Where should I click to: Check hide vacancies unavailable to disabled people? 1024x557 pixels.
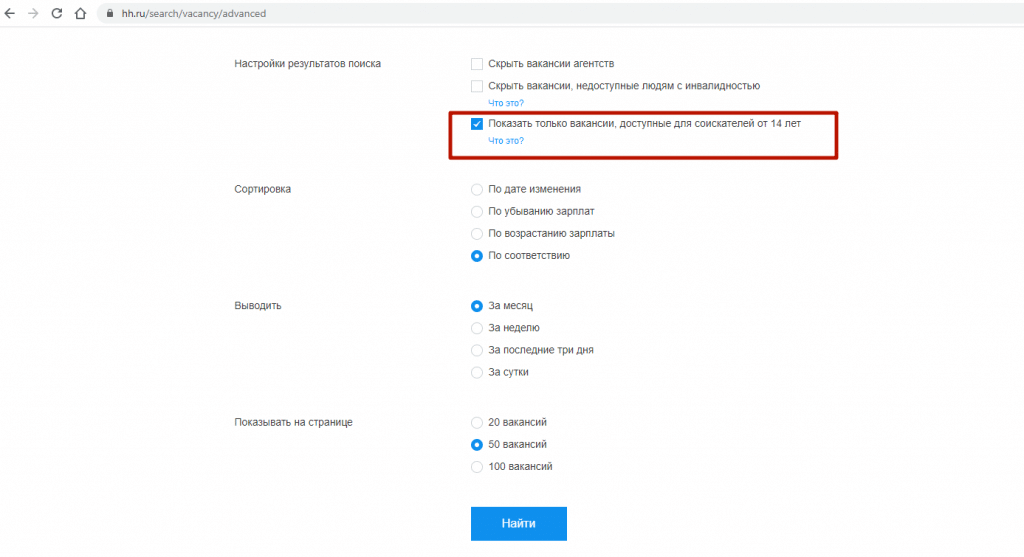(x=477, y=86)
